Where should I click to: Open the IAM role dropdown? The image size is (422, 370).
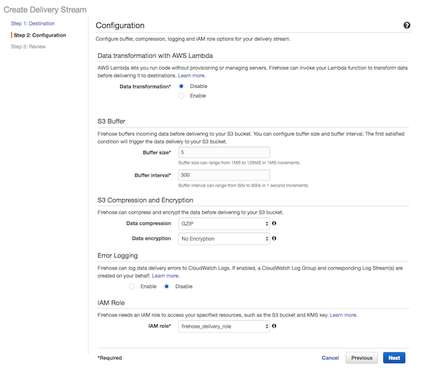point(224,326)
